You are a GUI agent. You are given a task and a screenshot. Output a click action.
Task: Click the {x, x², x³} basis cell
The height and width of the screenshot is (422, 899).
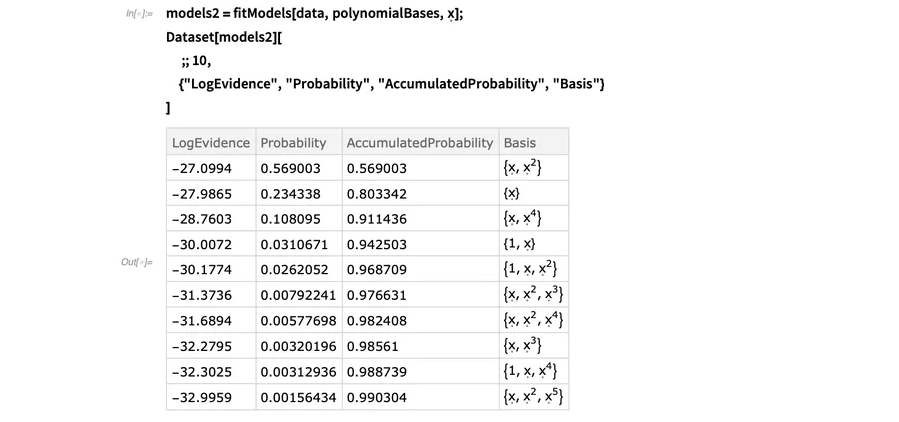pos(534,295)
